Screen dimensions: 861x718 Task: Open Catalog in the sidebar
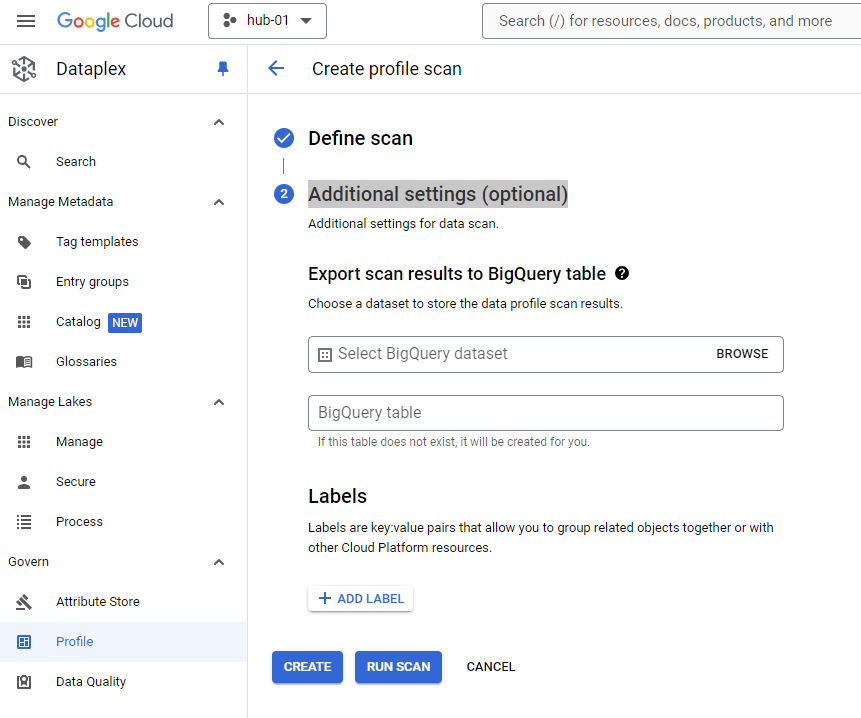tap(78, 322)
